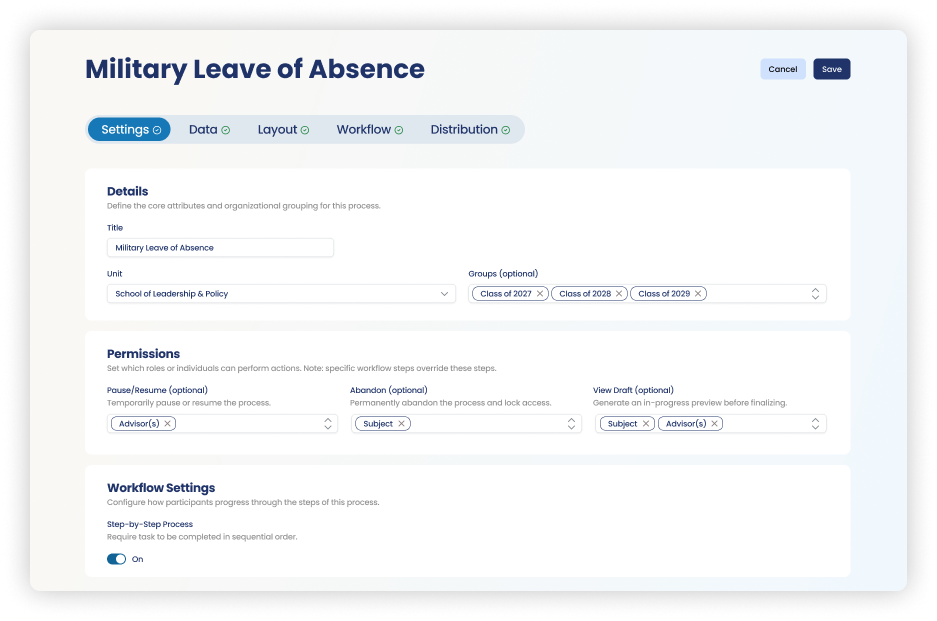Remove the Class of 2027 group chip
Screen dimensions: 937x621
point(540,293)
